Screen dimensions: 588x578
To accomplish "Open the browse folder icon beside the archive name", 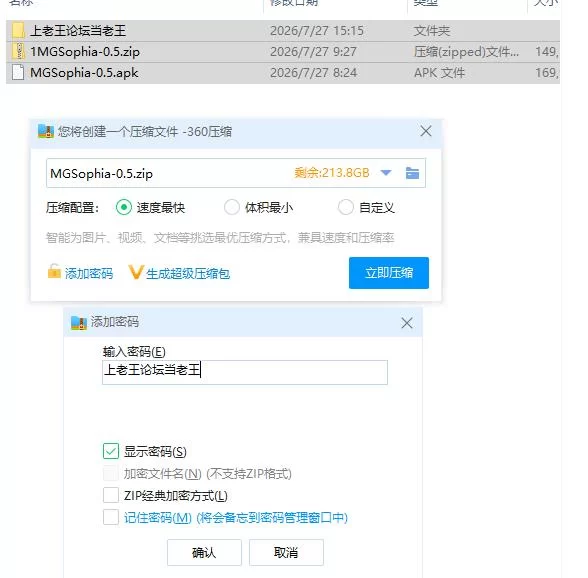I will (412, 173).
